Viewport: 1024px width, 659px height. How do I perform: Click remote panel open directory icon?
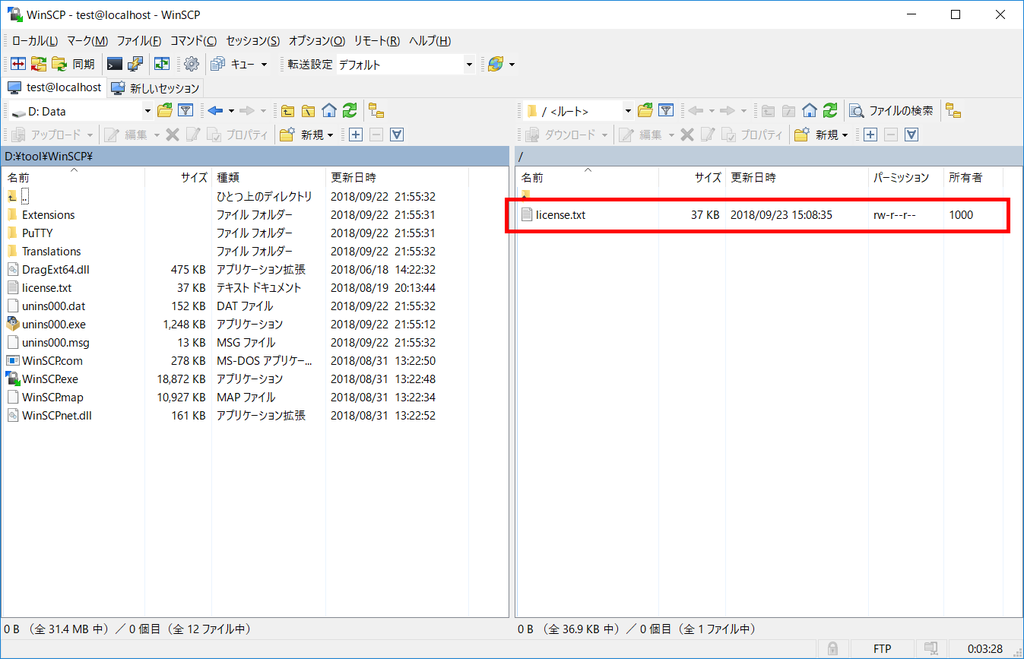(x=645, y=111)
